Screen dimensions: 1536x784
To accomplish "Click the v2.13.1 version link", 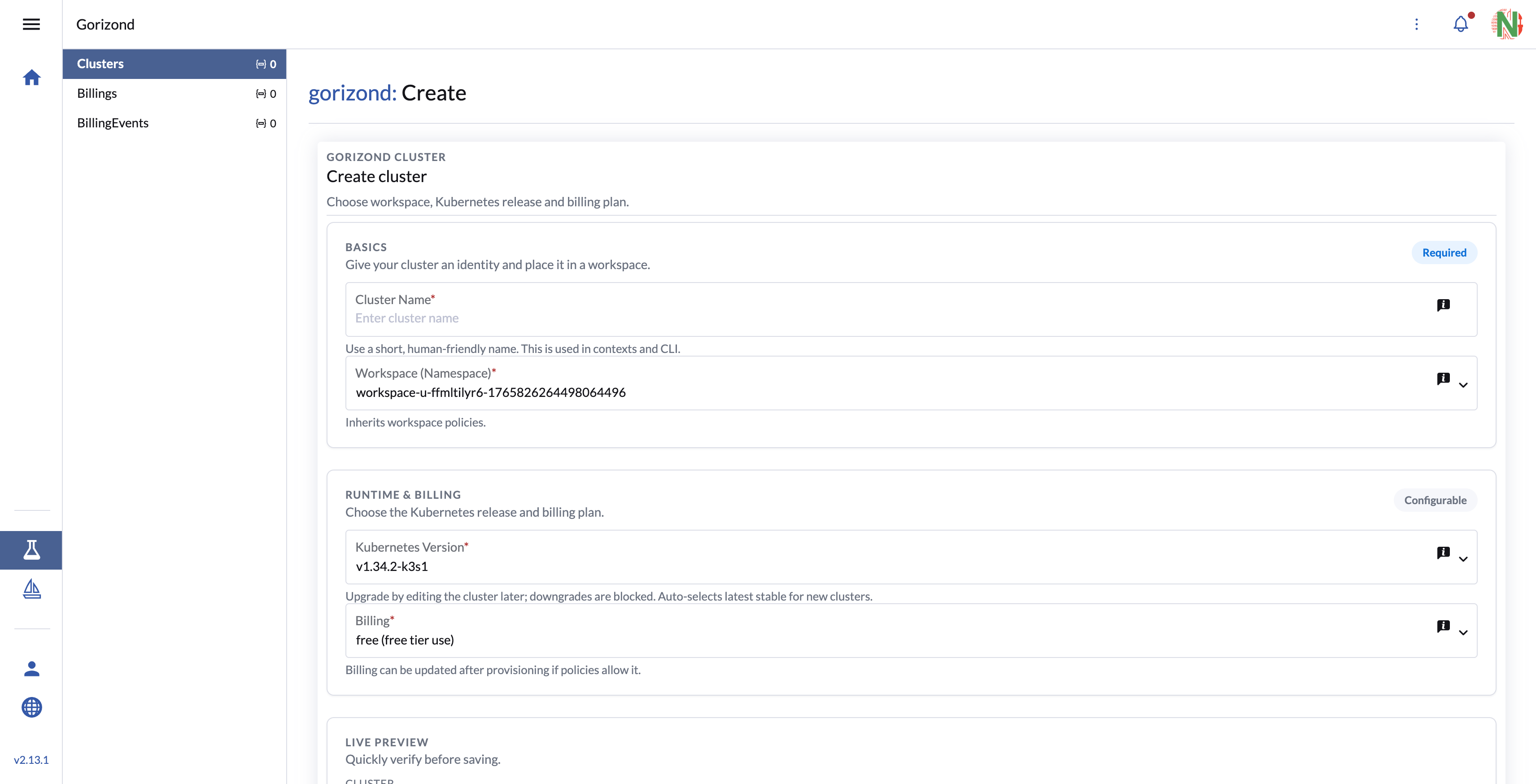I will pos(31,759).
